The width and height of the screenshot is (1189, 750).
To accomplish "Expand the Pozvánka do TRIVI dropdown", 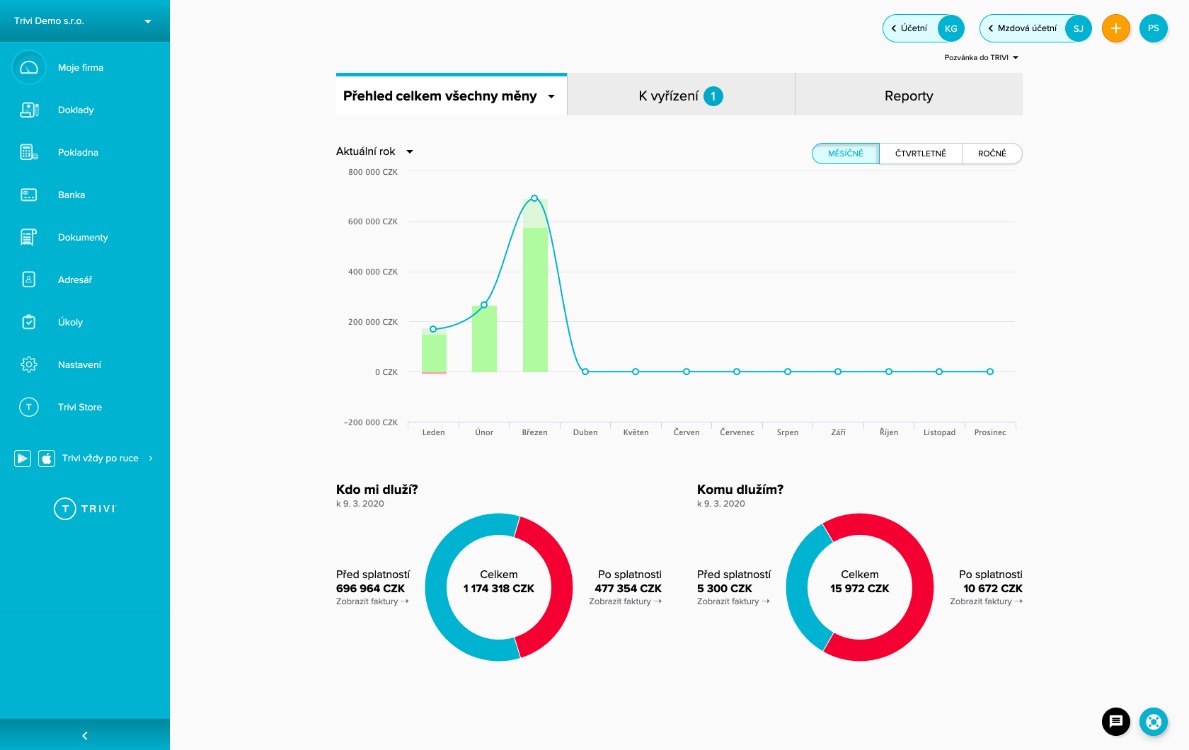I will (981, 58).
